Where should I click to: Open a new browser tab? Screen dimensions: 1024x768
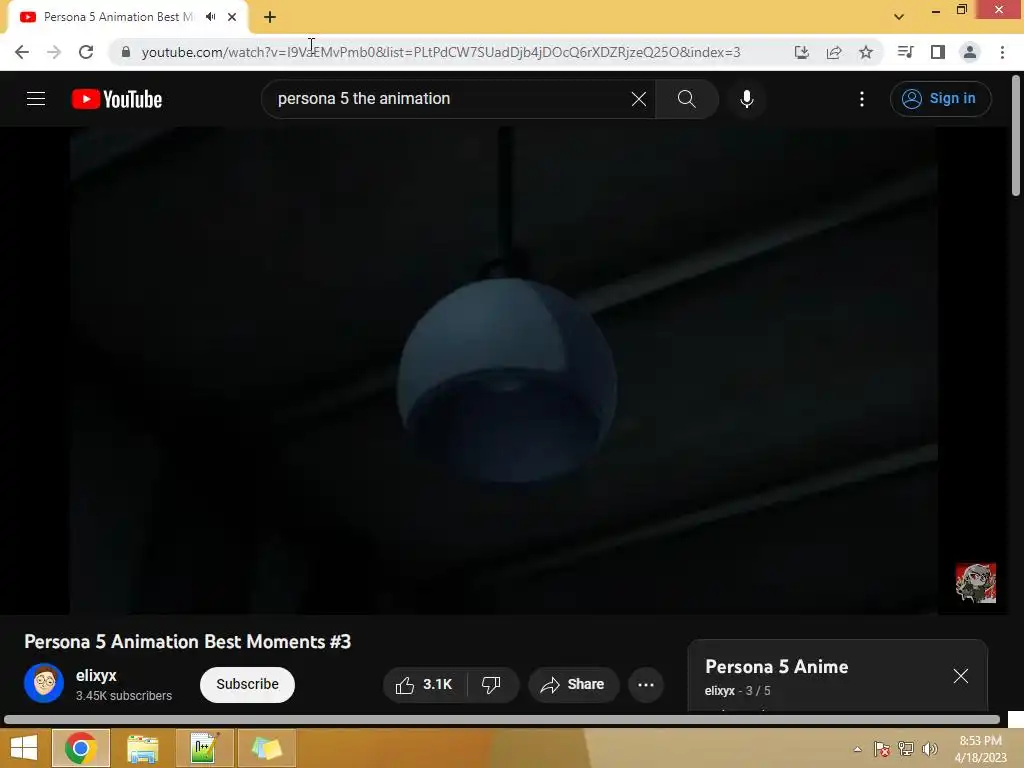coord(270,17)
